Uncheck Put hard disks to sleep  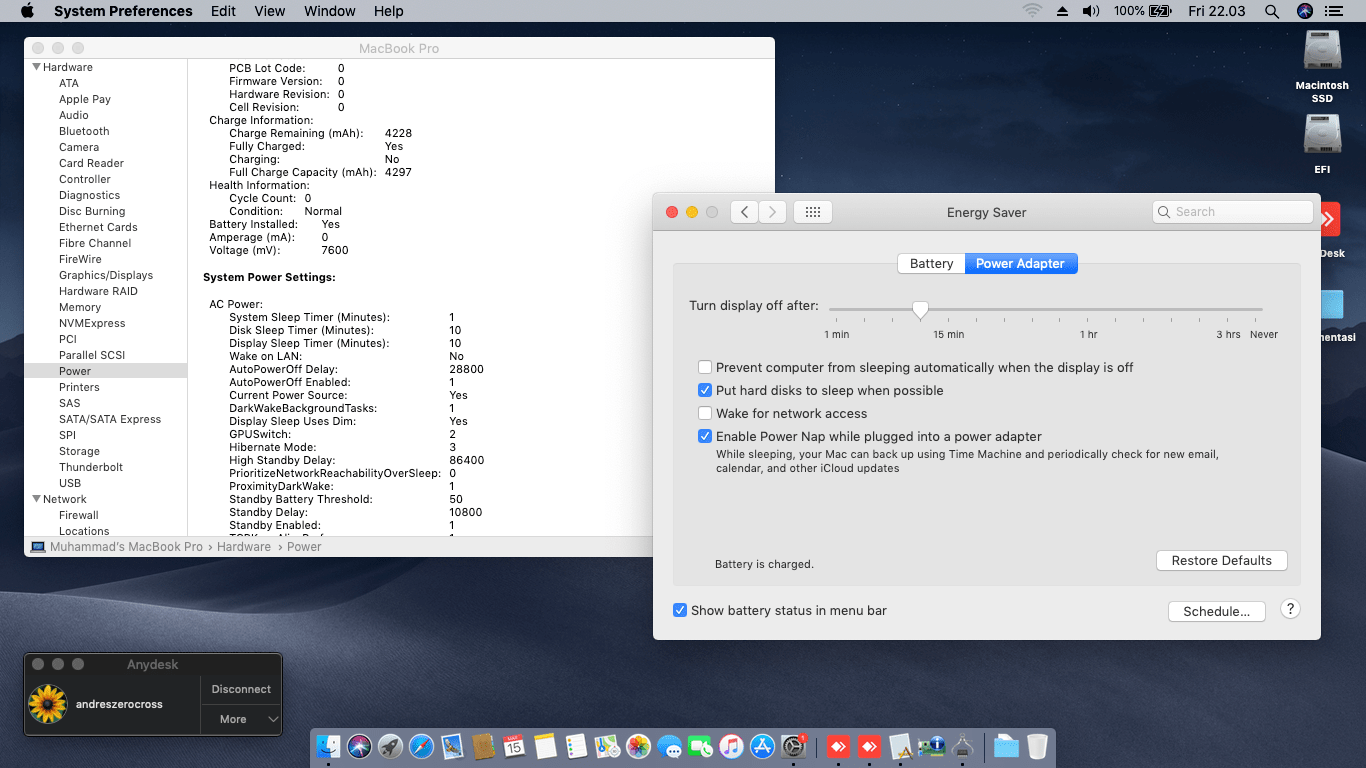(705, 391)
